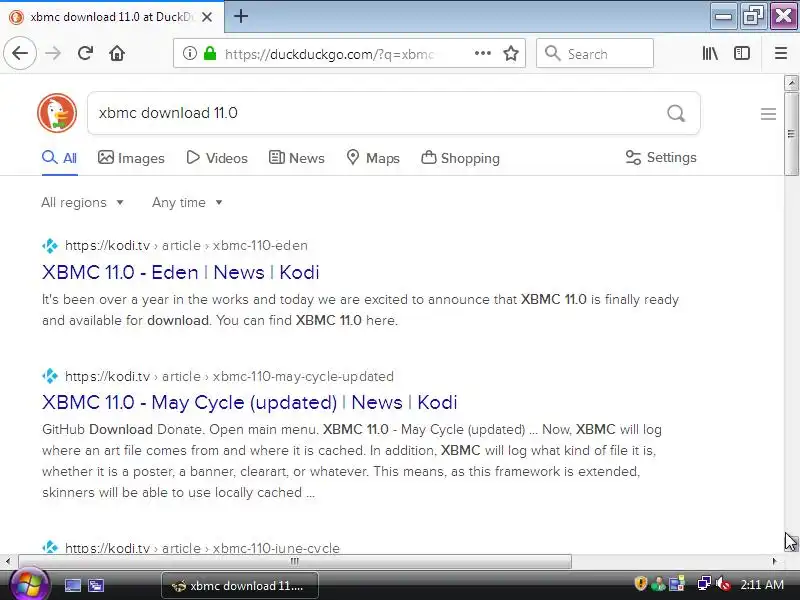Open DuckDuckGo Settings

point(661,157)
